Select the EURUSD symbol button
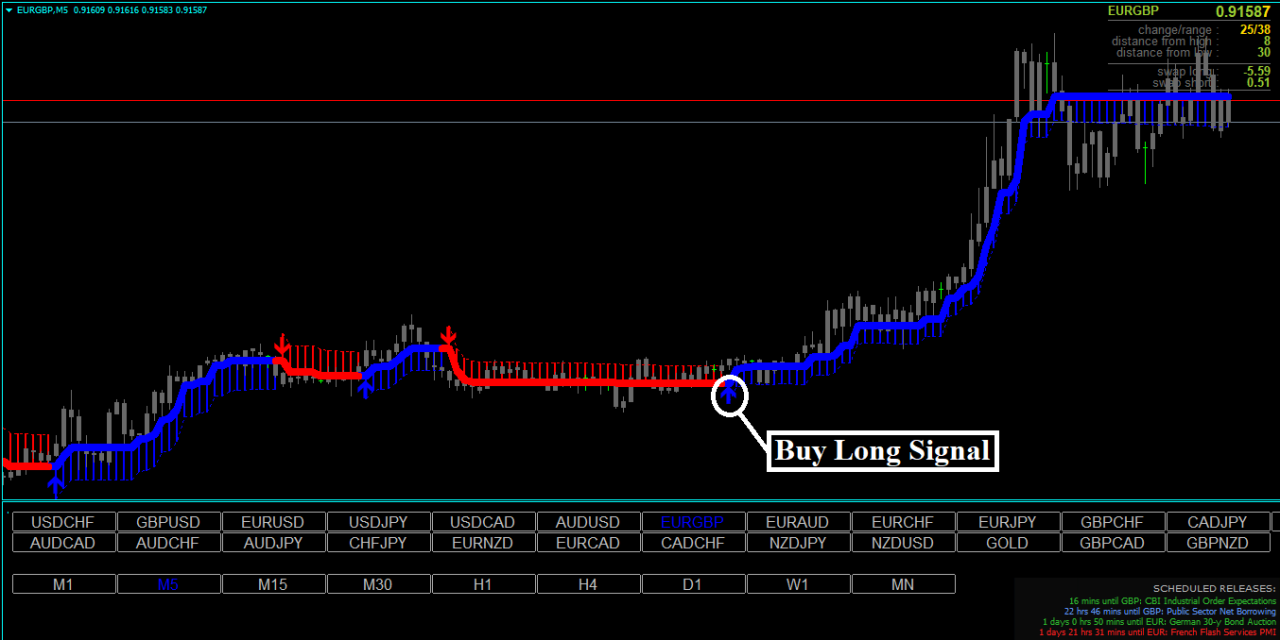The height and width of the screenshot is (640, 1280). pyautogui.click(x=274, y=522)
